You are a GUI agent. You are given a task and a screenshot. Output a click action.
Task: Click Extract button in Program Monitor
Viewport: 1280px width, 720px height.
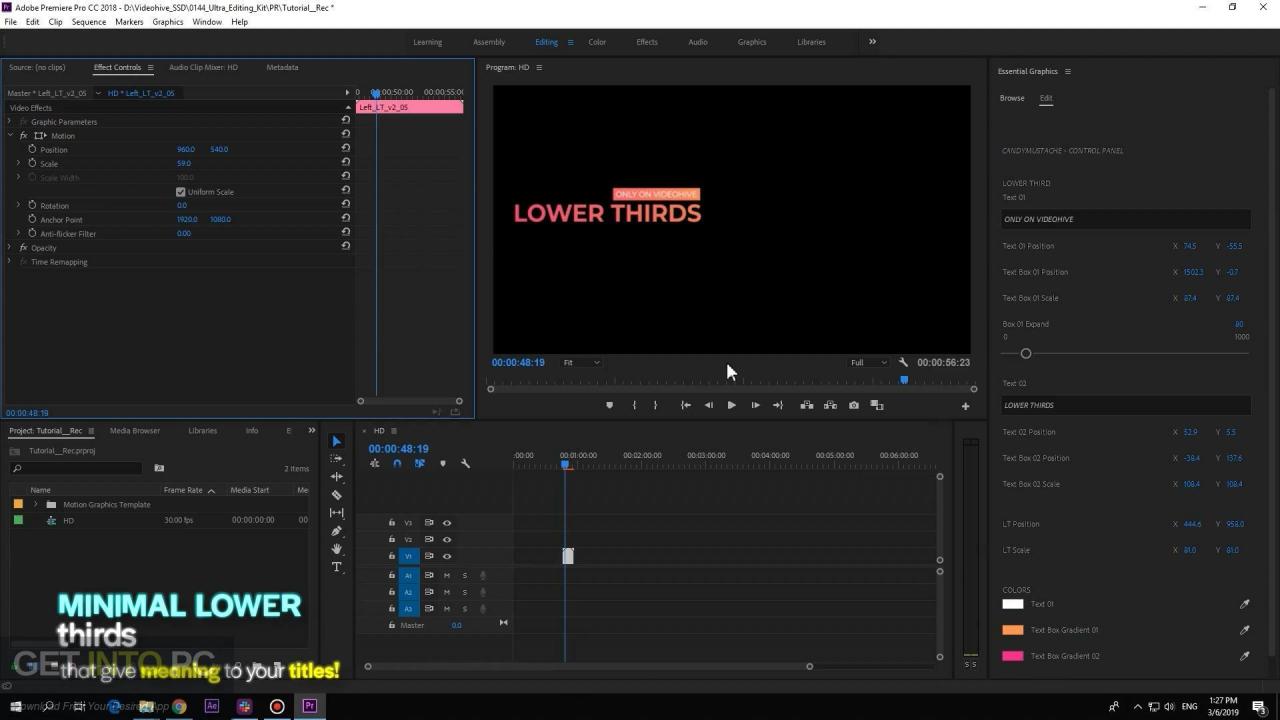[x=830, y=405]
